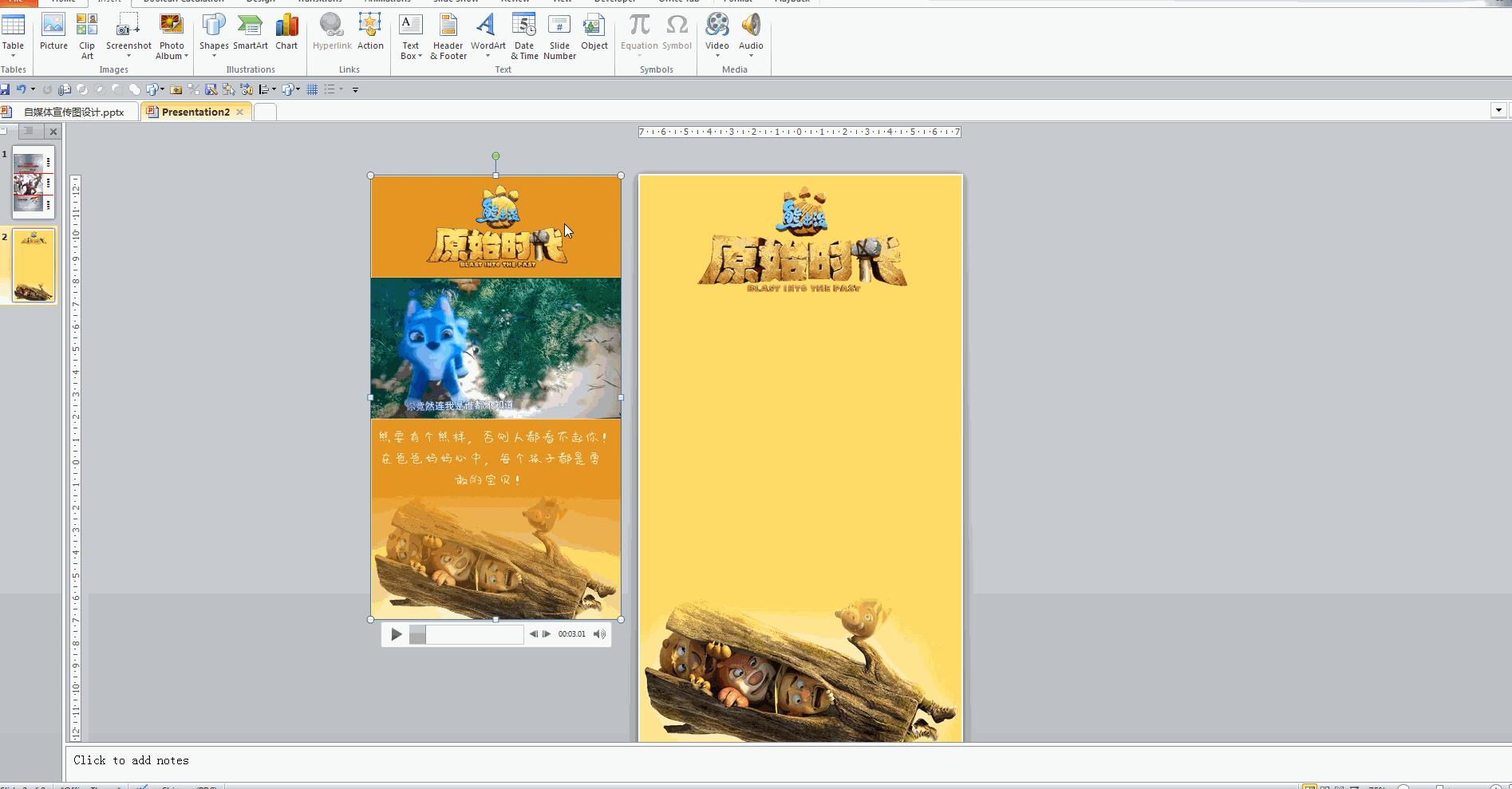Play the embedded video
This screenshot has width=1512, height=789.
click(397, 634)
